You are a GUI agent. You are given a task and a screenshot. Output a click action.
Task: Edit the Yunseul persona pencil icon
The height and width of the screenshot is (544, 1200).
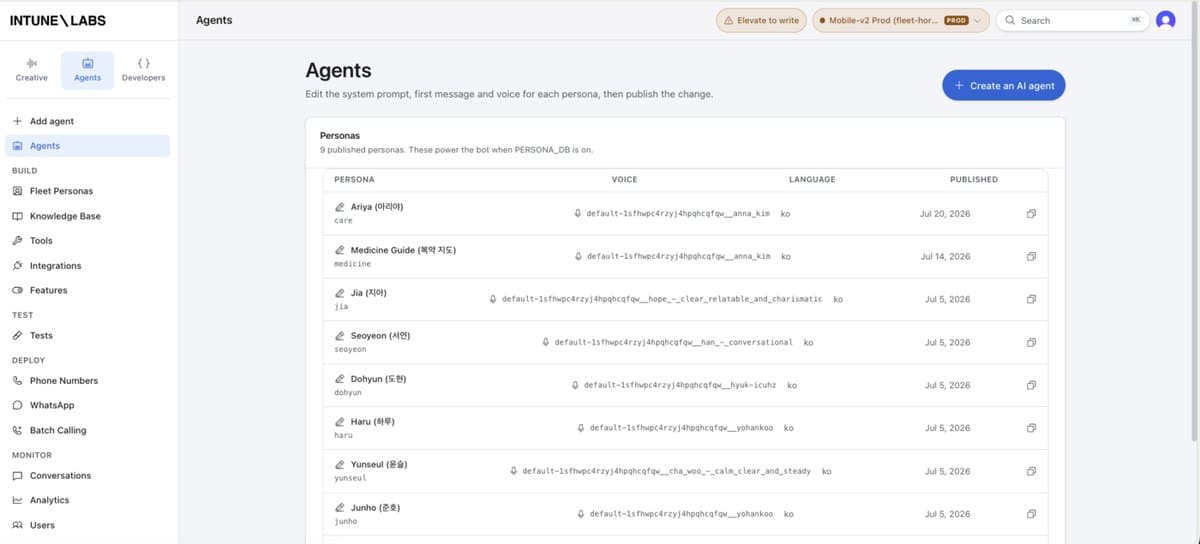click(340, 465)
